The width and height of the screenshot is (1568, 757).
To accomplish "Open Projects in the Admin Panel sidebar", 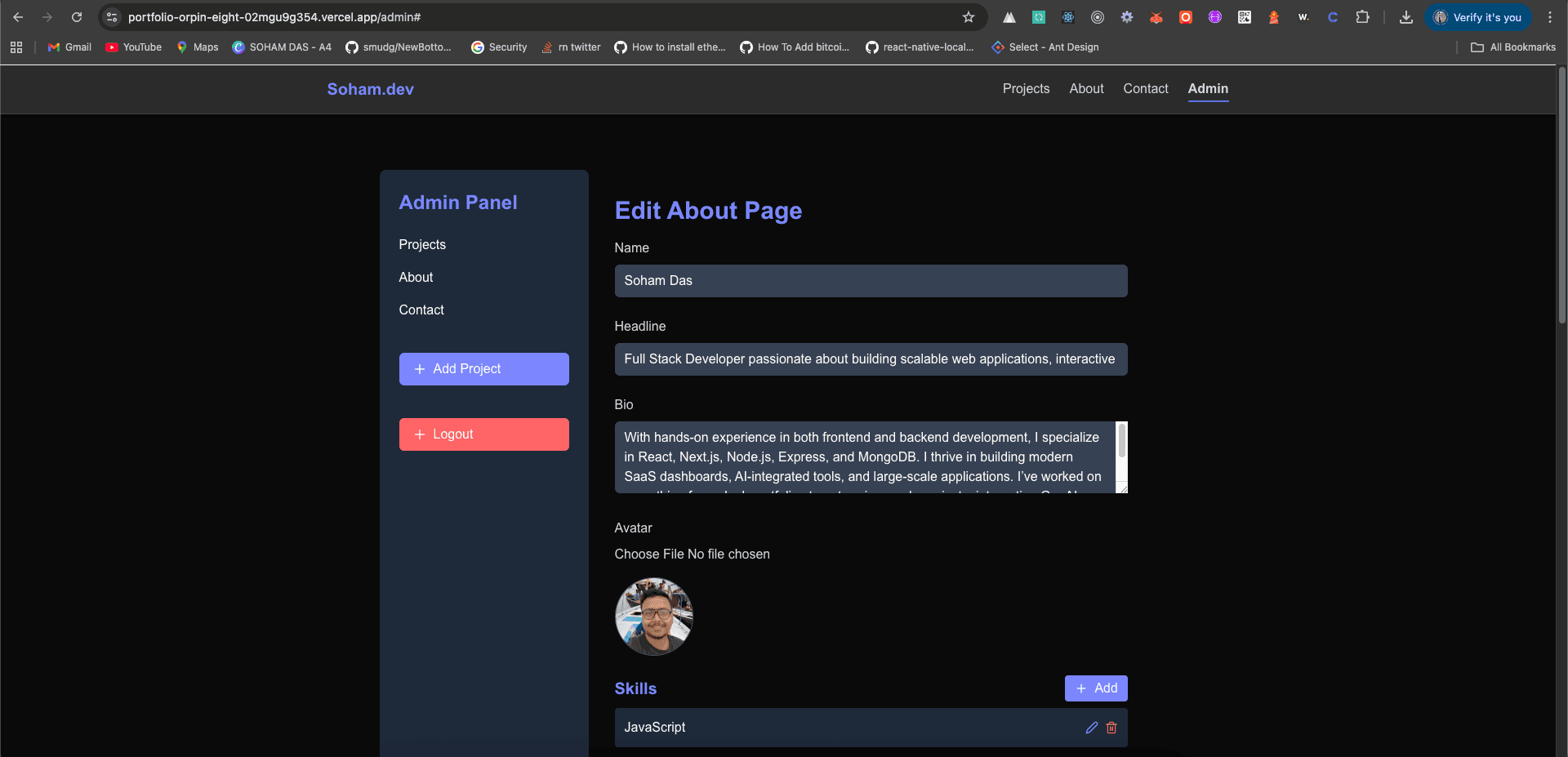I will click(422, 245).
